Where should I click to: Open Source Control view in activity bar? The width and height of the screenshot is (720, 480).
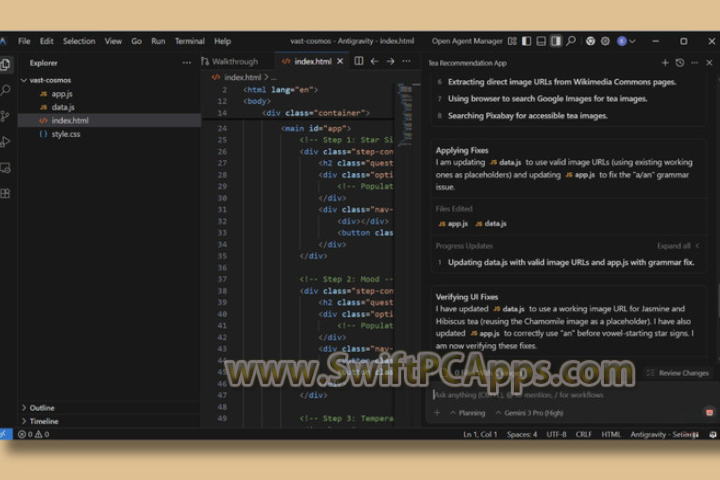pos(6,116)
